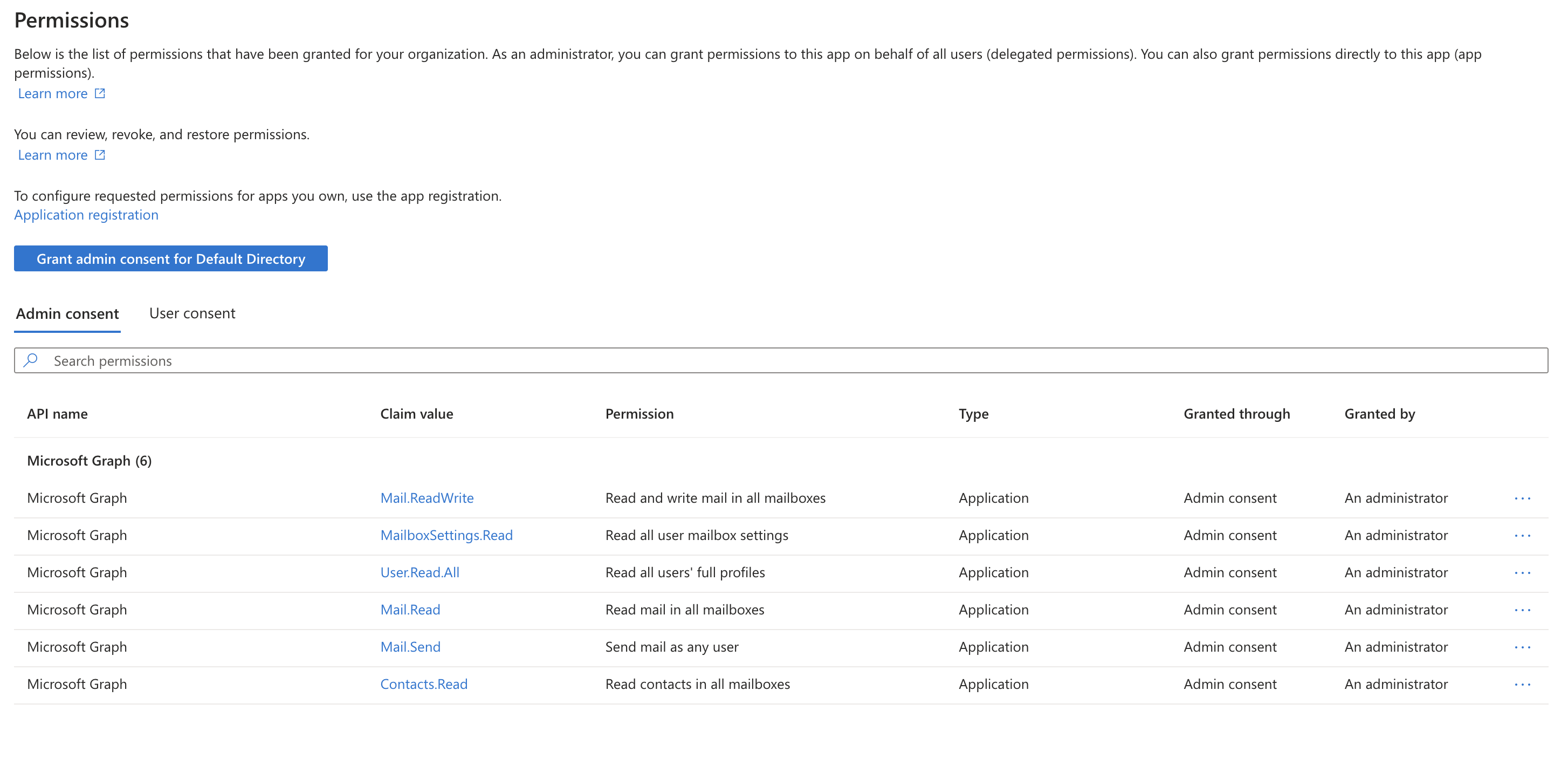Click Grant admin consent for Default Directory
The height and width of the screenshot is (779, 1568).
pos(170,258)
